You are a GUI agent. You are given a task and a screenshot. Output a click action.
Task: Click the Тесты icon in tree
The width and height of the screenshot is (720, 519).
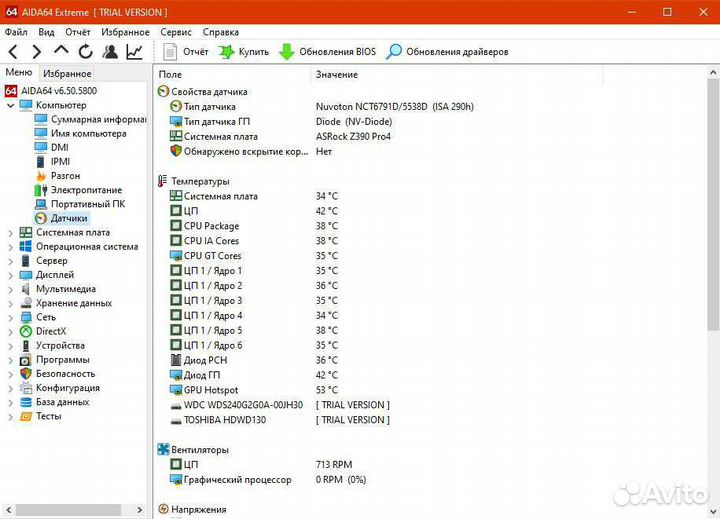point(26,417)
